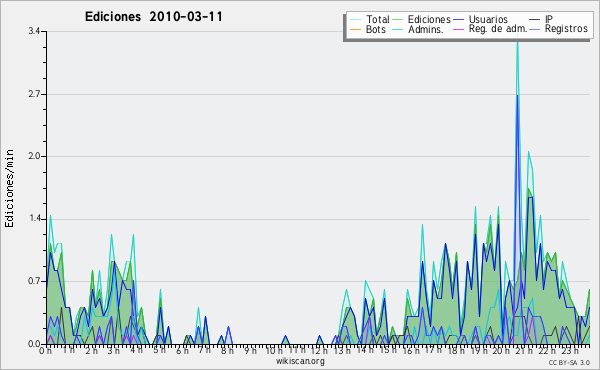Click the 2.0 y-axis value label

(34, 156)
